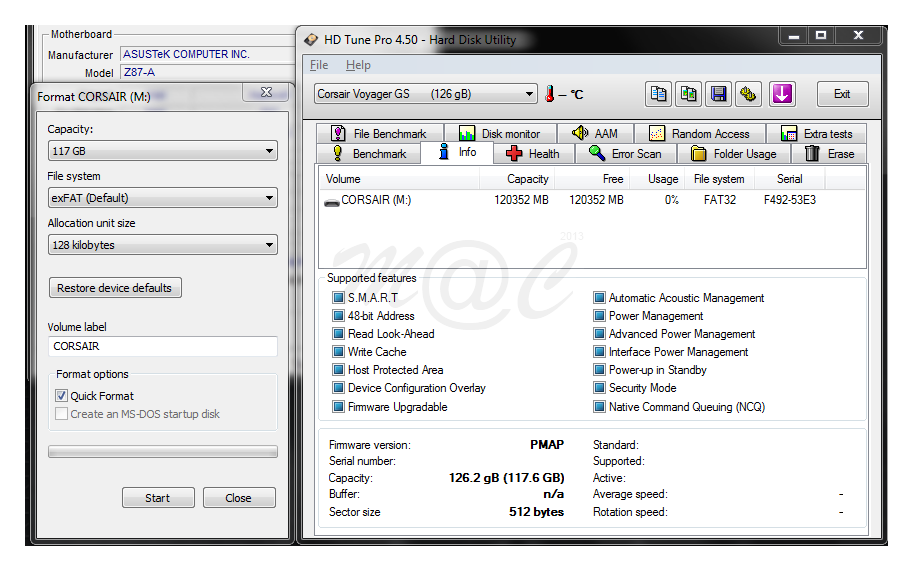913x571 pixels.
Task: Click the thermometer temperature icon
Action: [x=550, y=94]
